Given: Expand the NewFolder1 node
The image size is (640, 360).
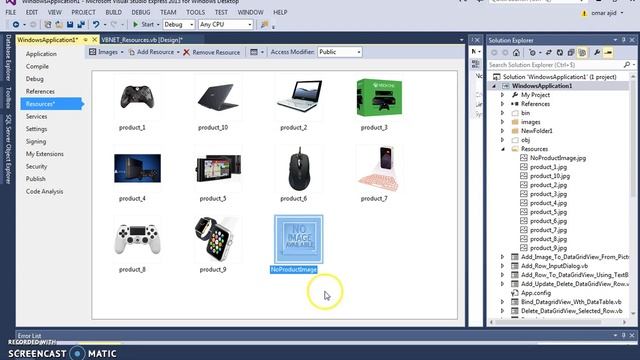Looking at the screenshot, I should tap(502, 131).
